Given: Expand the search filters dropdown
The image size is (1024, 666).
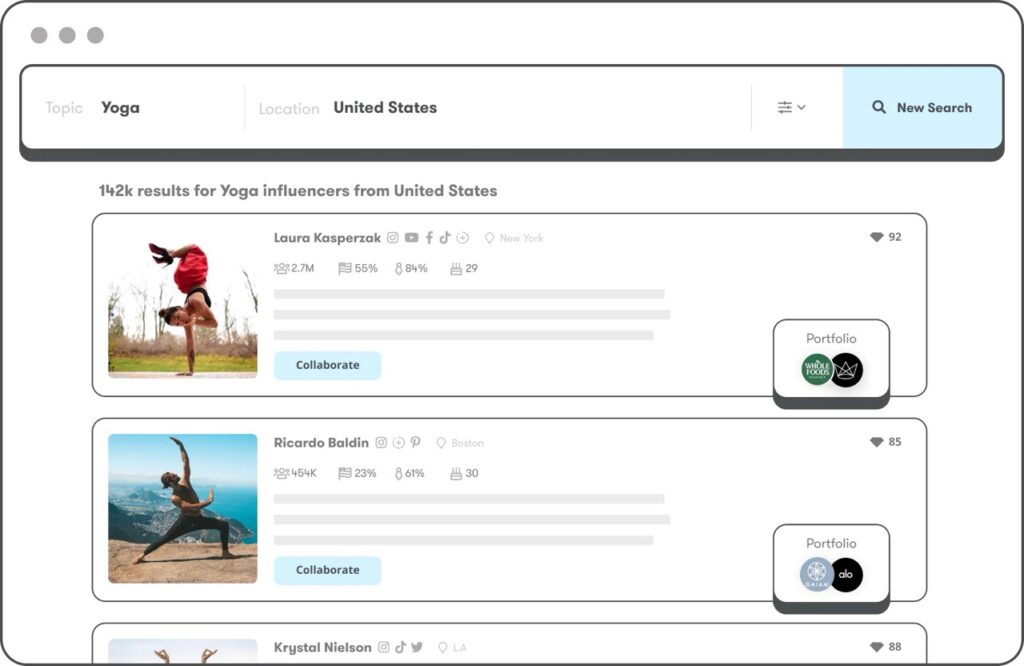Looking at the screenshot, I should 792,107.
